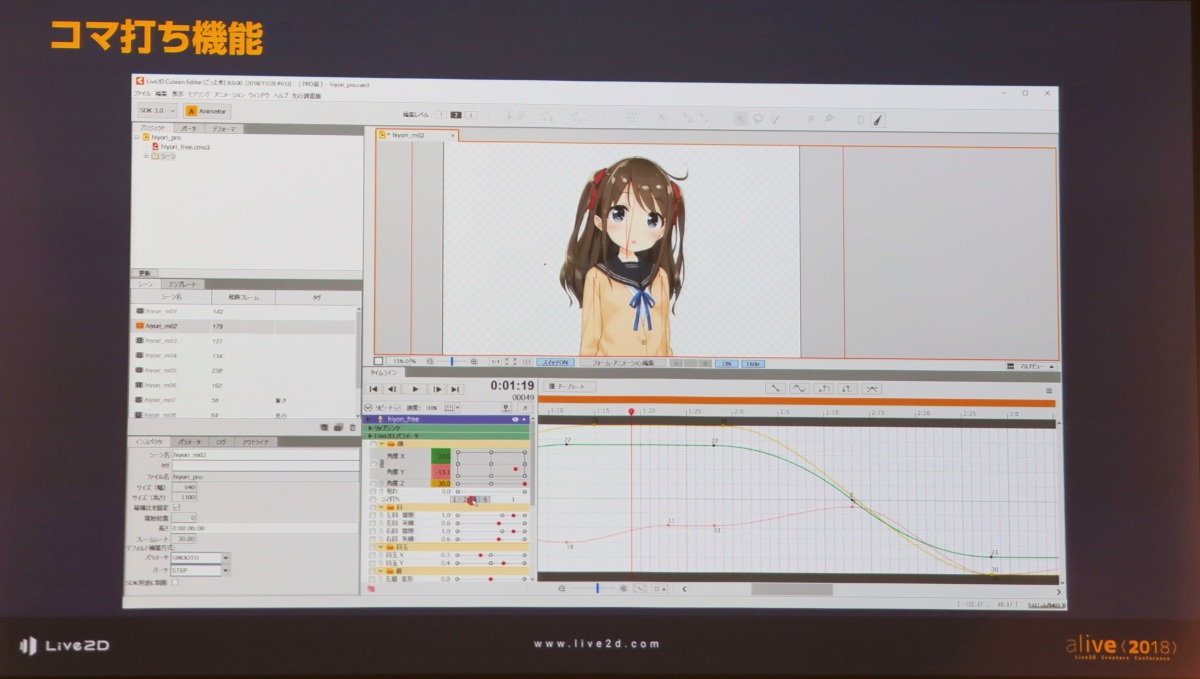Viewport: 1200px width, 679px height.
Task: Toggle the hiyori_free track eye visibility
Action: 515,419
